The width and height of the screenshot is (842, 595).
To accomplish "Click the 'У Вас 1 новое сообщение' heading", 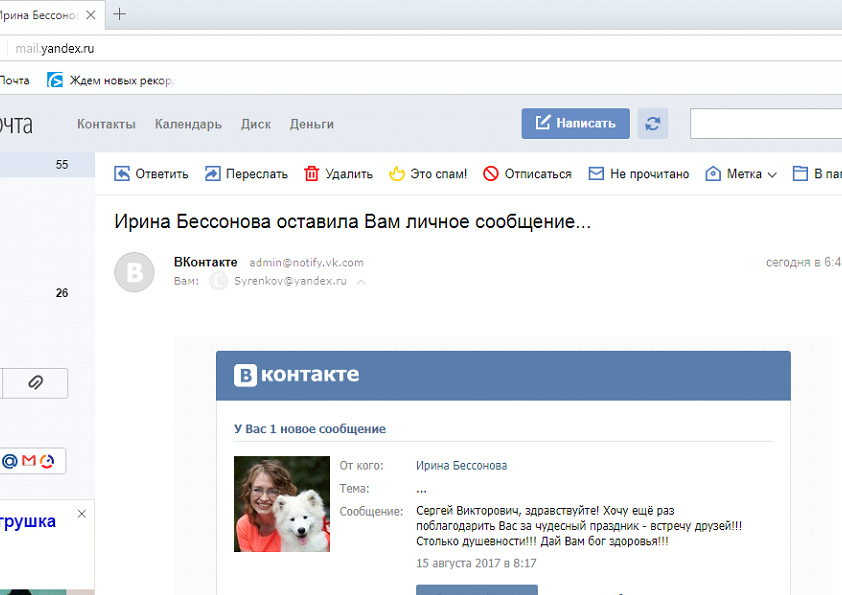I will coord(310,429).
